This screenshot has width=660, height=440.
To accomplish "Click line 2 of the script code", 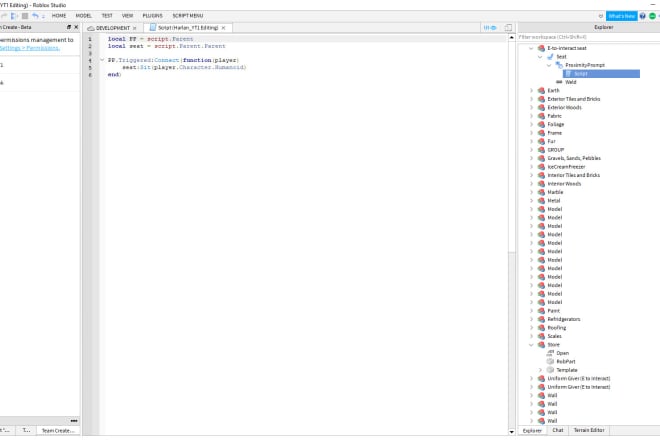I will pyautogui.click(x=166, y=46).
